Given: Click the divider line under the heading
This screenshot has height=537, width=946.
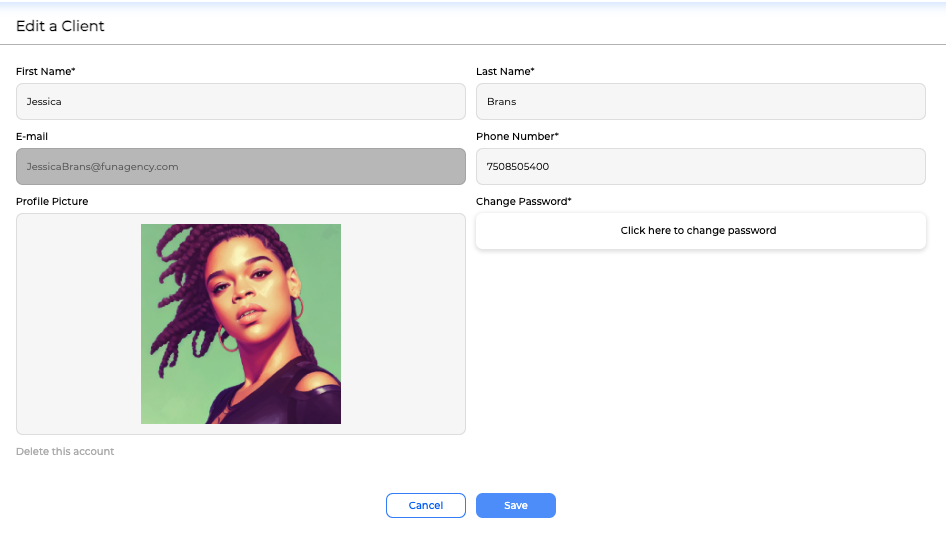Looking at the screenshot, I should 473,44.
